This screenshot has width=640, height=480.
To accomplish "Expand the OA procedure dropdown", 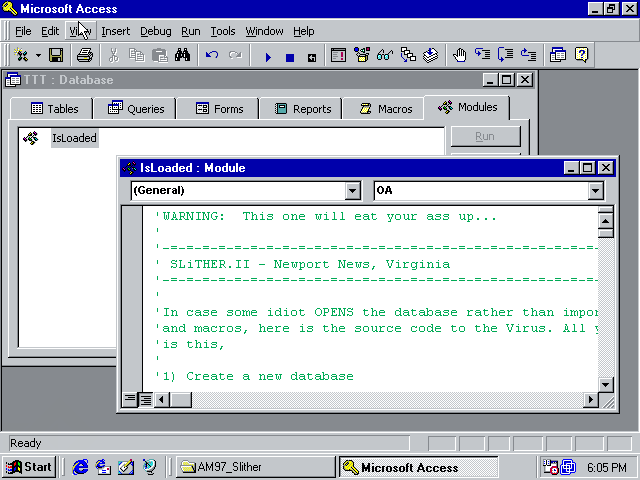I will (x=596, y=191).
